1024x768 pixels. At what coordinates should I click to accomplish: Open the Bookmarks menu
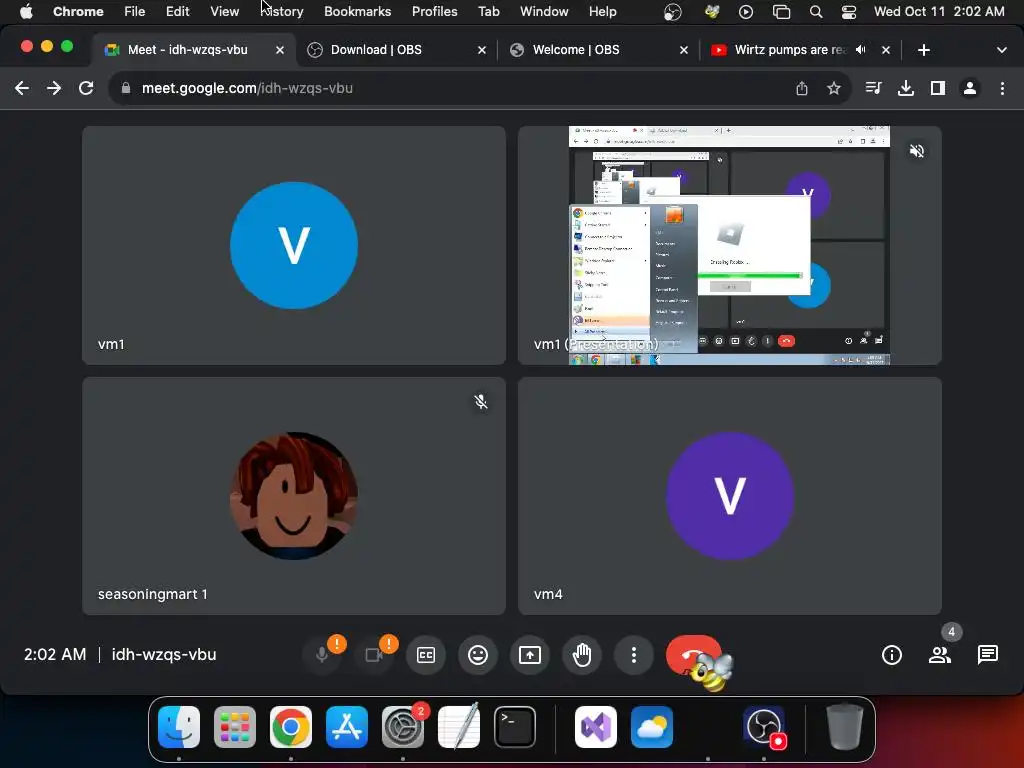pyautogui.click(x=357, y=11)
